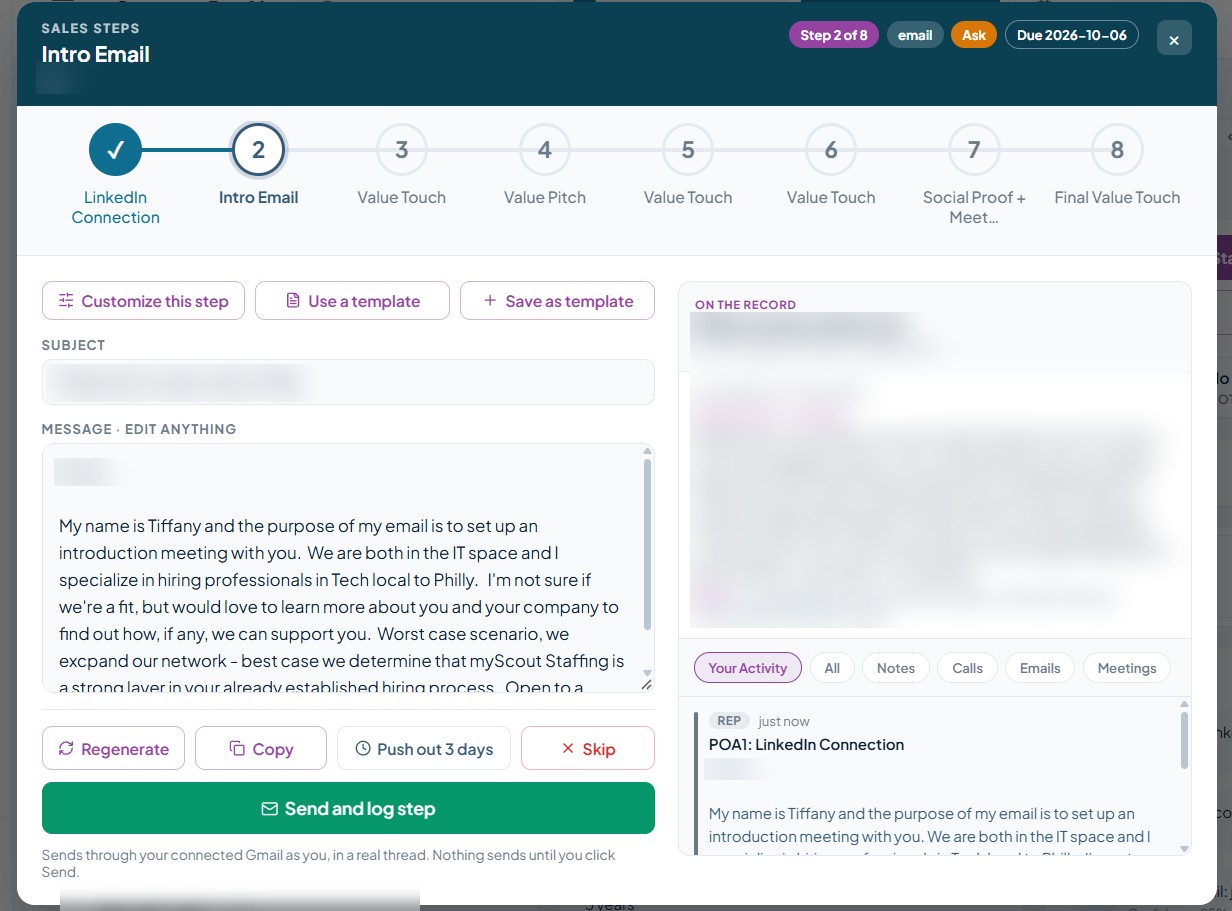1232x911 pixels.
Task: Click Send and log step
Action: 348,808
